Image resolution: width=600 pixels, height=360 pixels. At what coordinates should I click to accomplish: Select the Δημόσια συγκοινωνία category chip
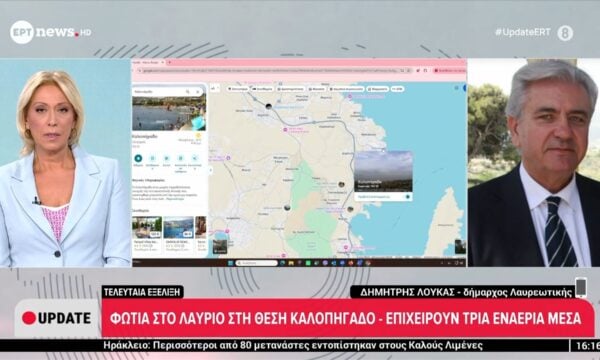(346, 89)
